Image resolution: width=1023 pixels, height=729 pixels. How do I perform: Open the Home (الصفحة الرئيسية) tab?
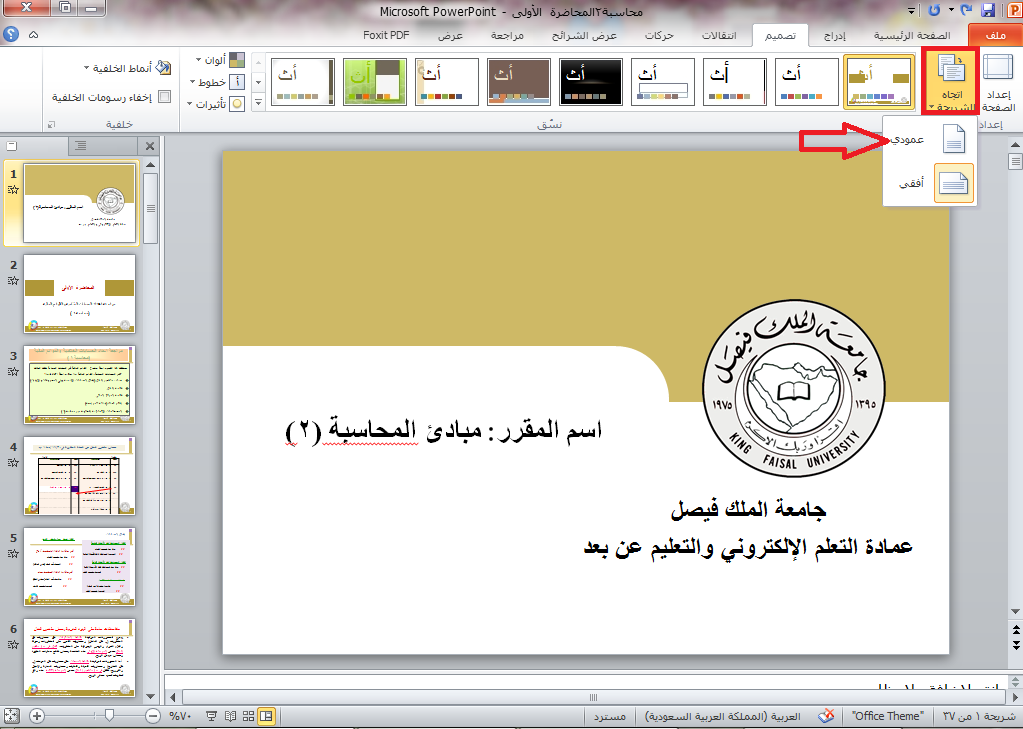[x=912, y=35]
